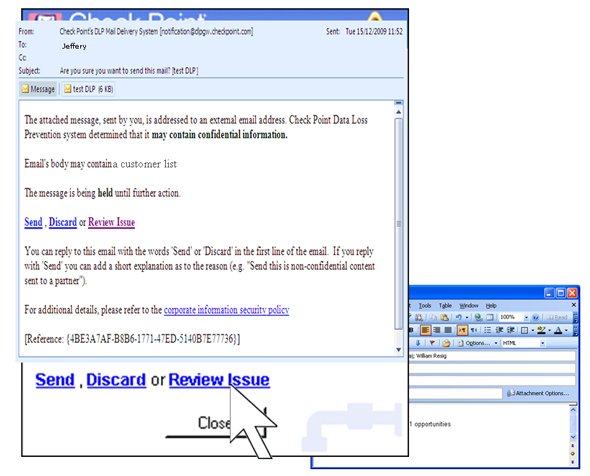Click the scroll-up arrow of the email body
The width and height of the screenshot is (590, 476).
398,112
